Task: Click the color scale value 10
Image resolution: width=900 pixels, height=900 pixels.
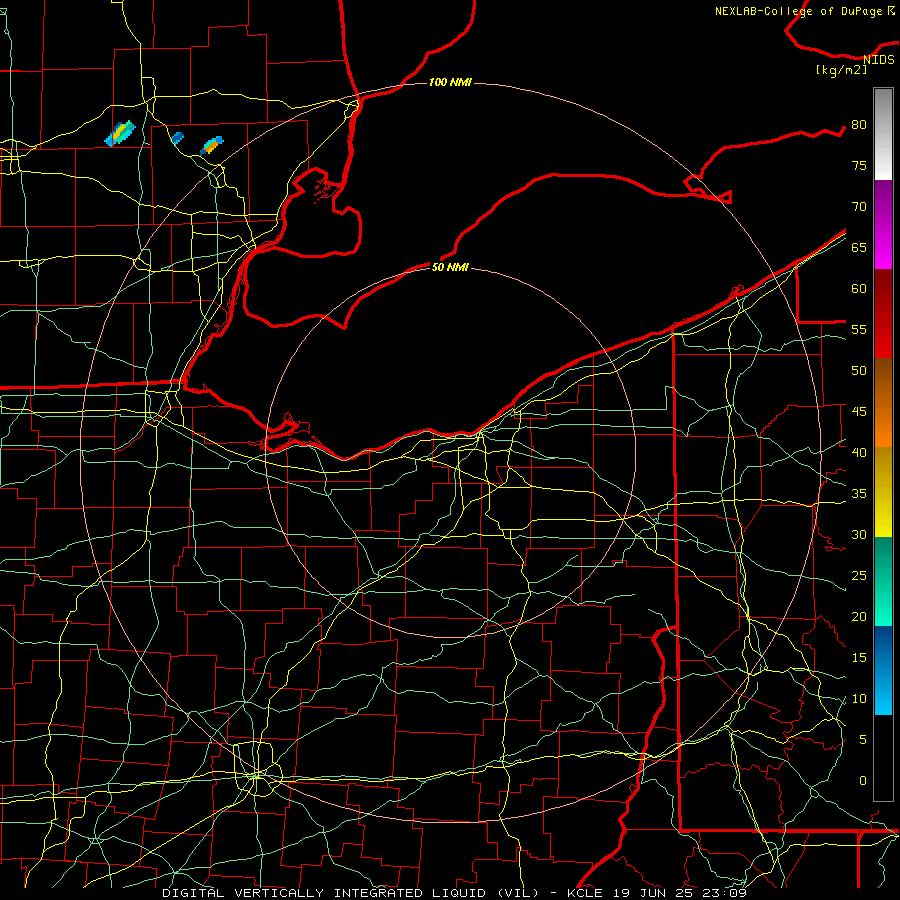Action: pos(859,699)
